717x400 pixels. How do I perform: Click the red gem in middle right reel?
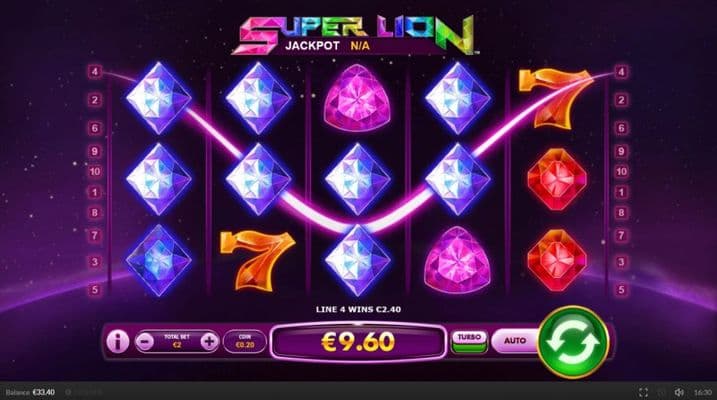coord(557,179)
